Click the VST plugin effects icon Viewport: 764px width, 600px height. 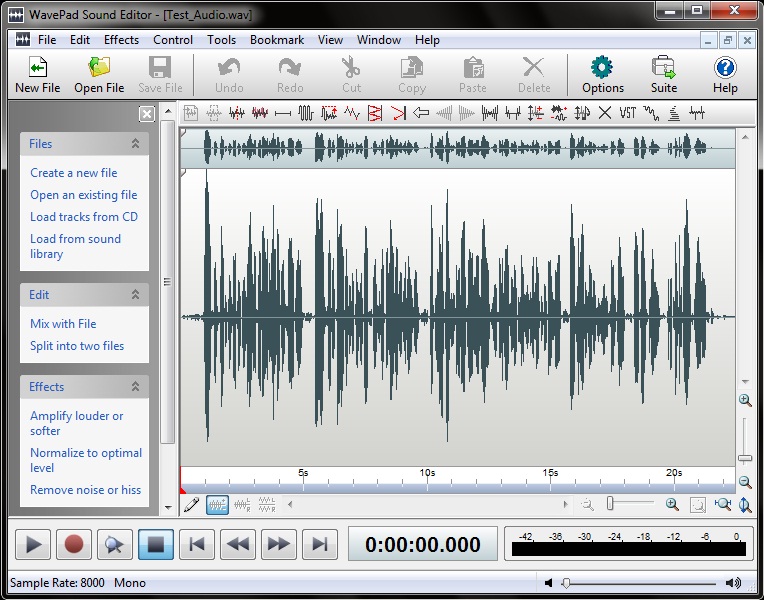click(x=628, y=113)
